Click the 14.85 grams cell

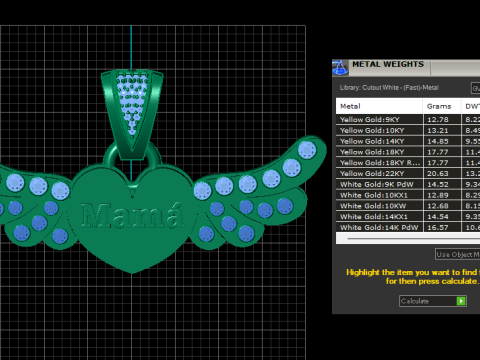442,141
